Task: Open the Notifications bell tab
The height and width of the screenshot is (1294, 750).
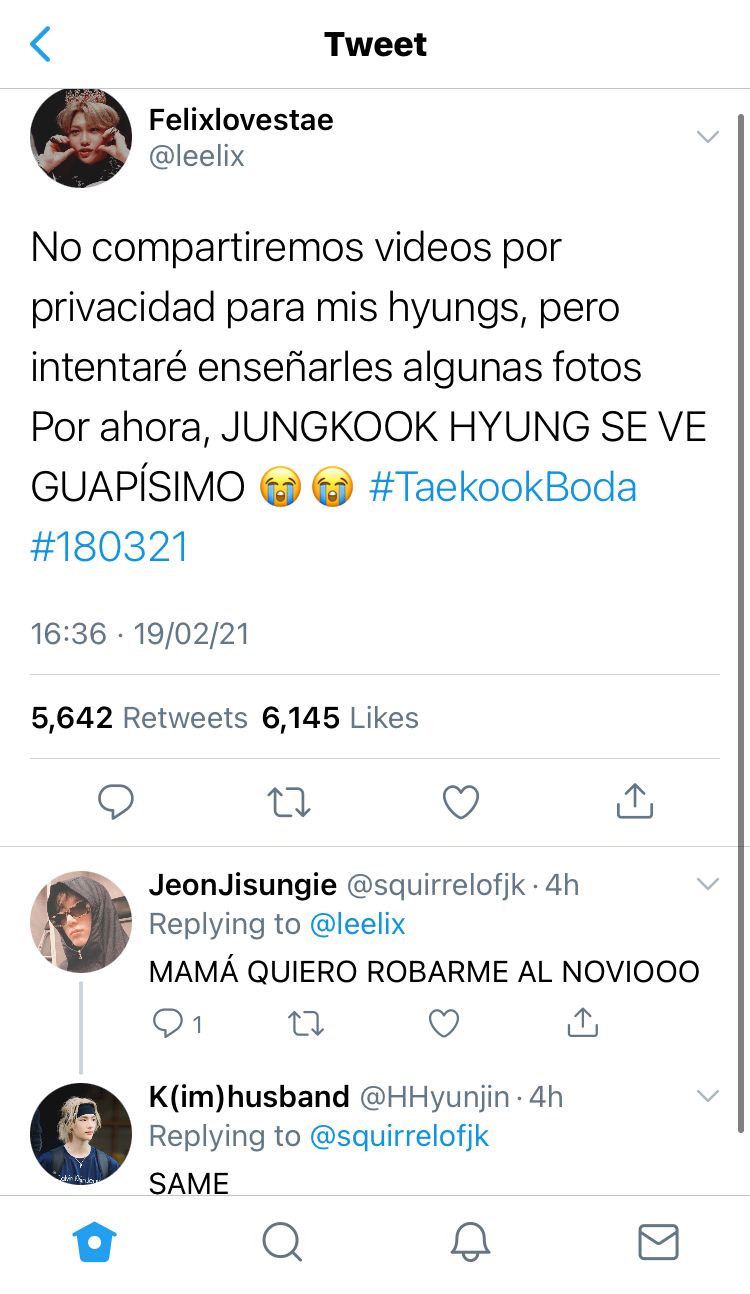Action: pos(470,1242)
